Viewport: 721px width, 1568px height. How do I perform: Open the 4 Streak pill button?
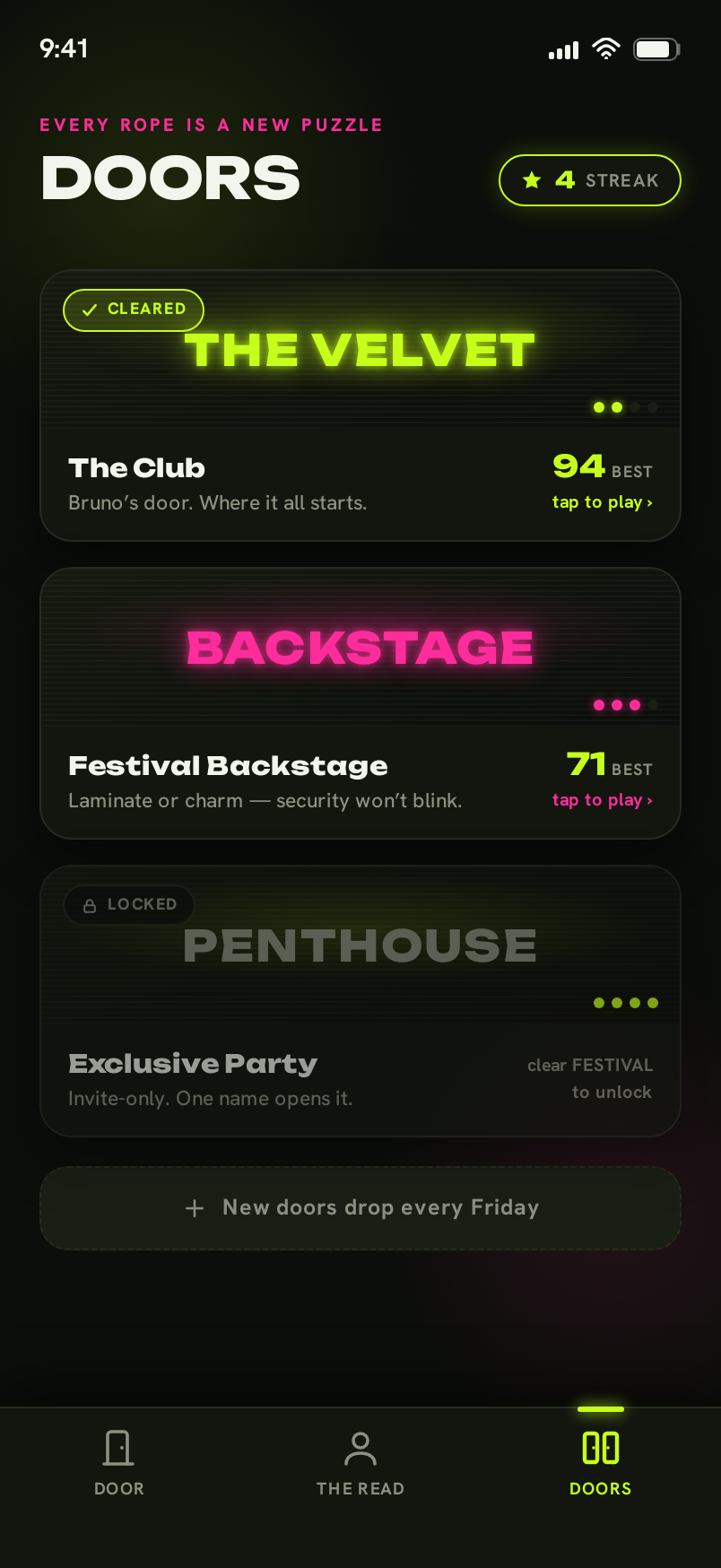pos(590,180)
